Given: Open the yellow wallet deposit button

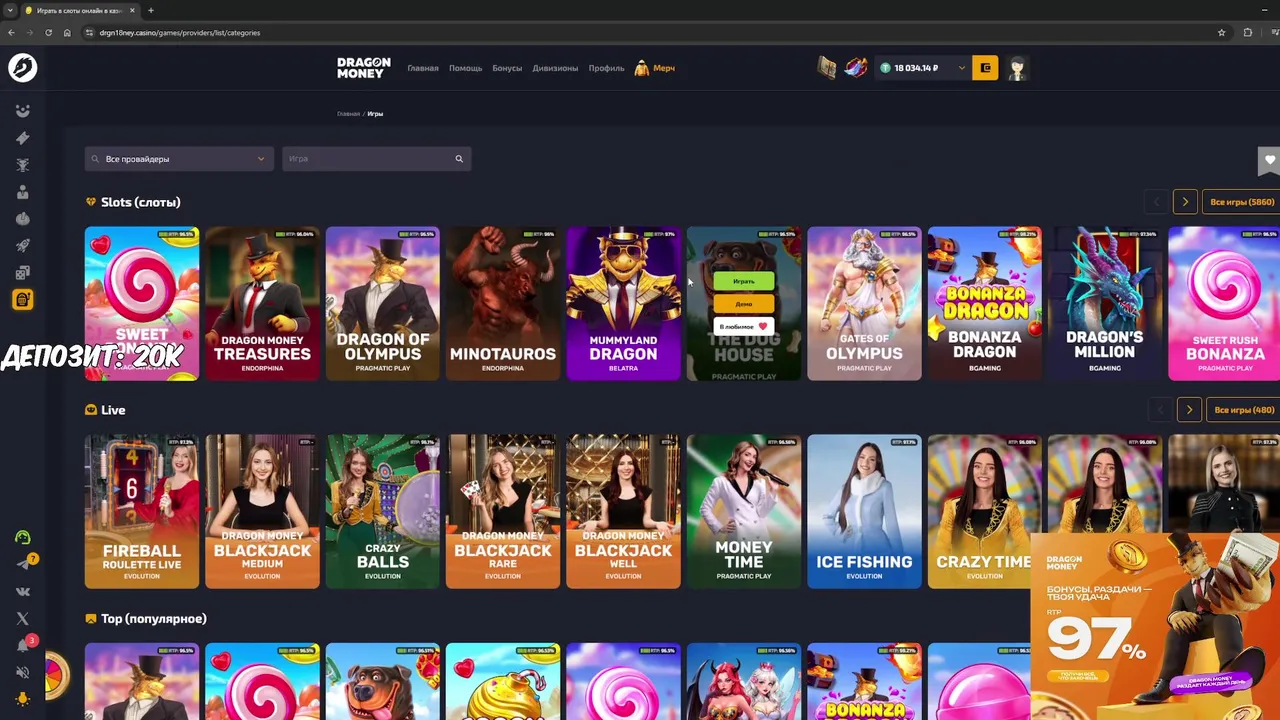Looking at the screenshot, I should [985, 68].
